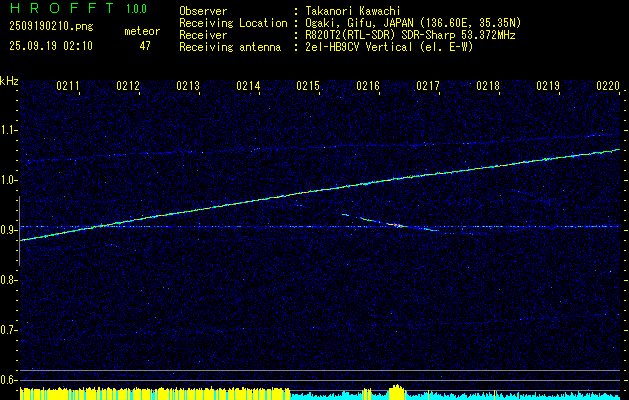Click time marker 0216
Screen dimensions: 629x400
pyautogui.click(x=367, y=86)
